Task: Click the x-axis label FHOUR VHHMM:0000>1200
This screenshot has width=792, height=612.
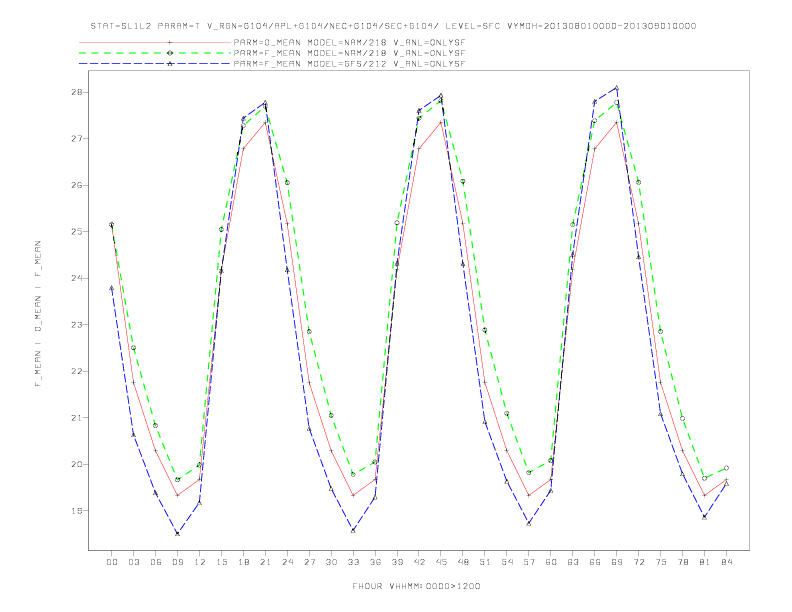Action: (x=416, y=586)
